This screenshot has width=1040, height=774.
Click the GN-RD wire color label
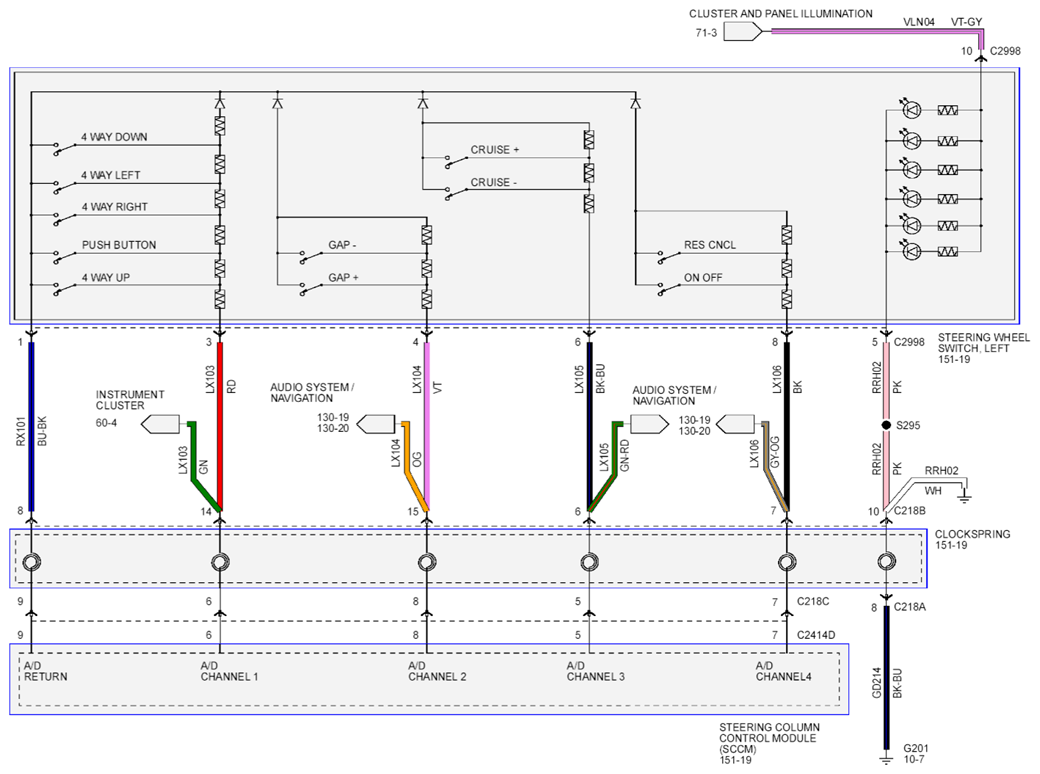pos(624,456)
